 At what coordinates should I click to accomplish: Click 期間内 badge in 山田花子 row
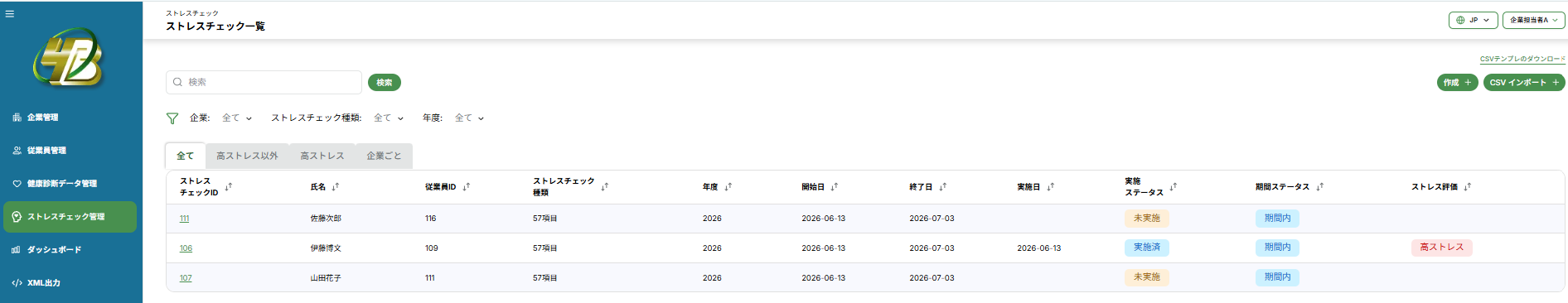1277,277
